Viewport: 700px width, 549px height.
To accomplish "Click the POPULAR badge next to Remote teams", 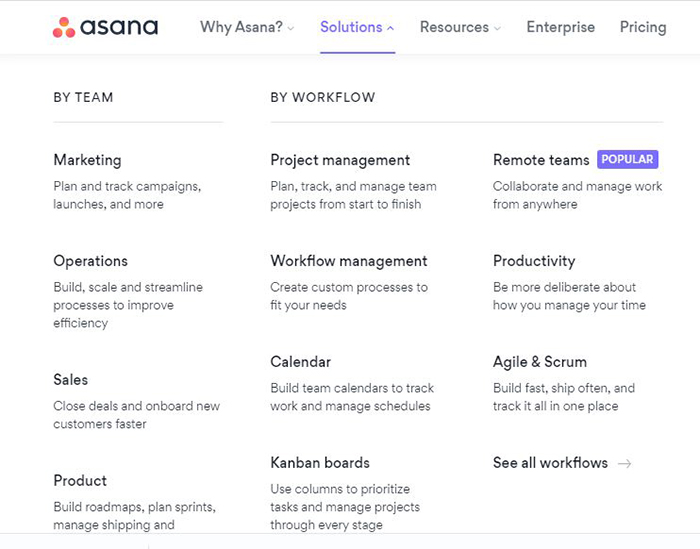I will [x=627, y=159].
